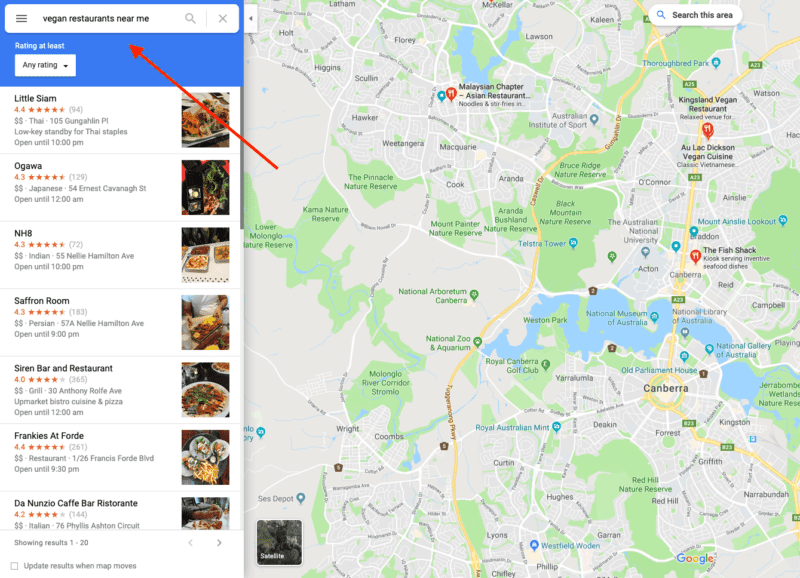Collapse the side panel arrow
800x578 pixels.
pyautogui.click(x=251, y=18)
